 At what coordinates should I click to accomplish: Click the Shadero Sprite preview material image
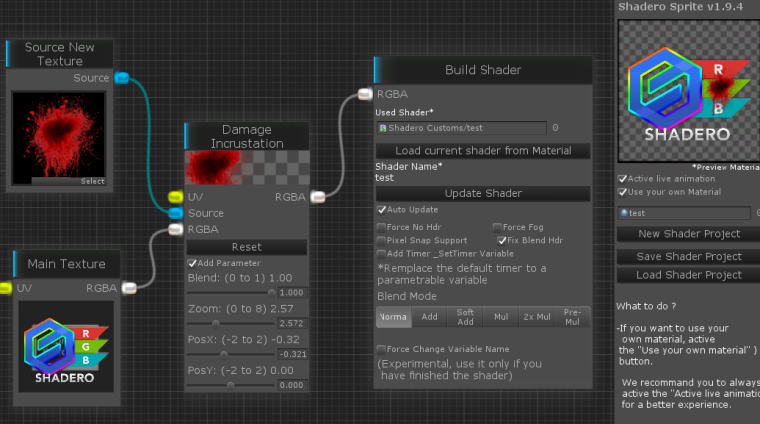click(x=690, y=91)
